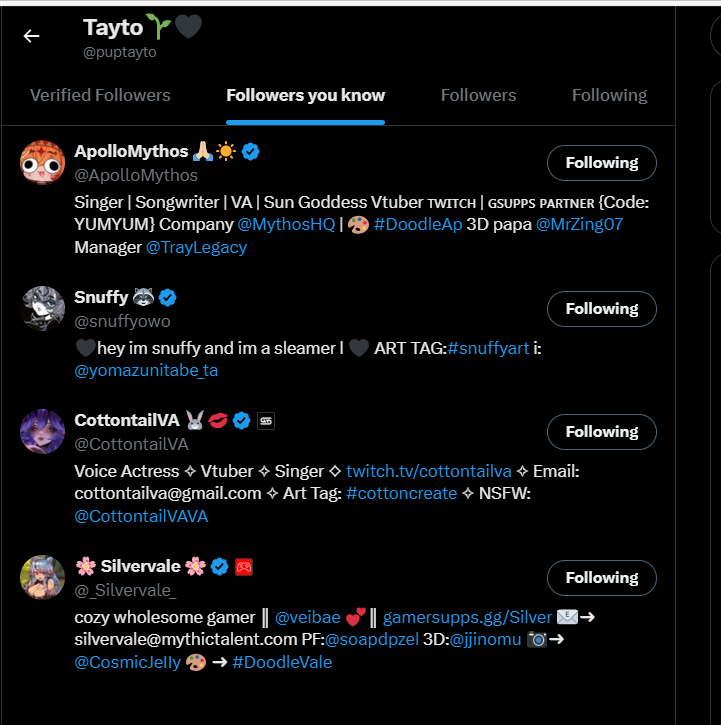Viewport: 721px width, 725px height.
Task: Click Silvervale's avatar image
Action: coord(42,578)
